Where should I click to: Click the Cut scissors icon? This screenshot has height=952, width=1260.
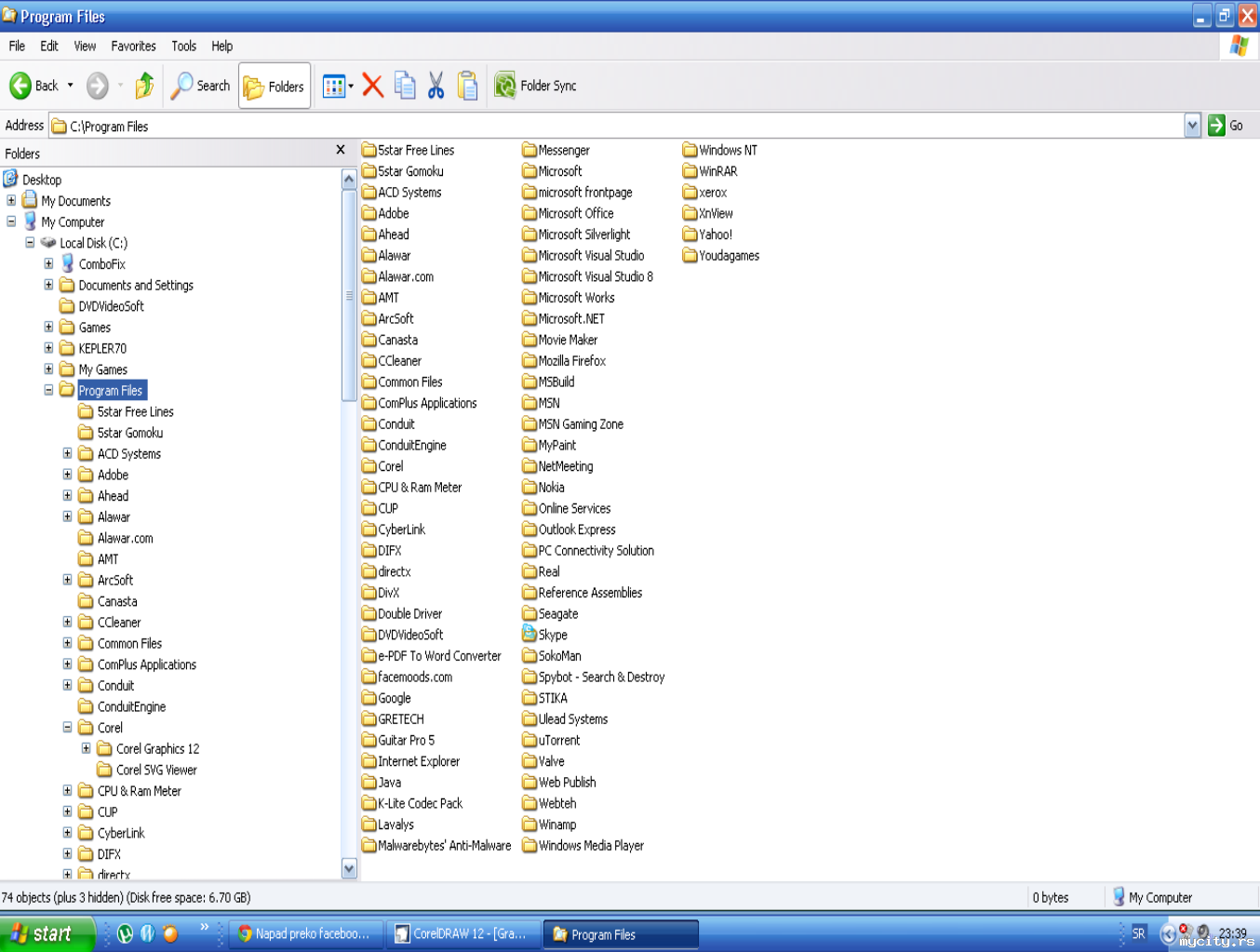click(436, 86)
